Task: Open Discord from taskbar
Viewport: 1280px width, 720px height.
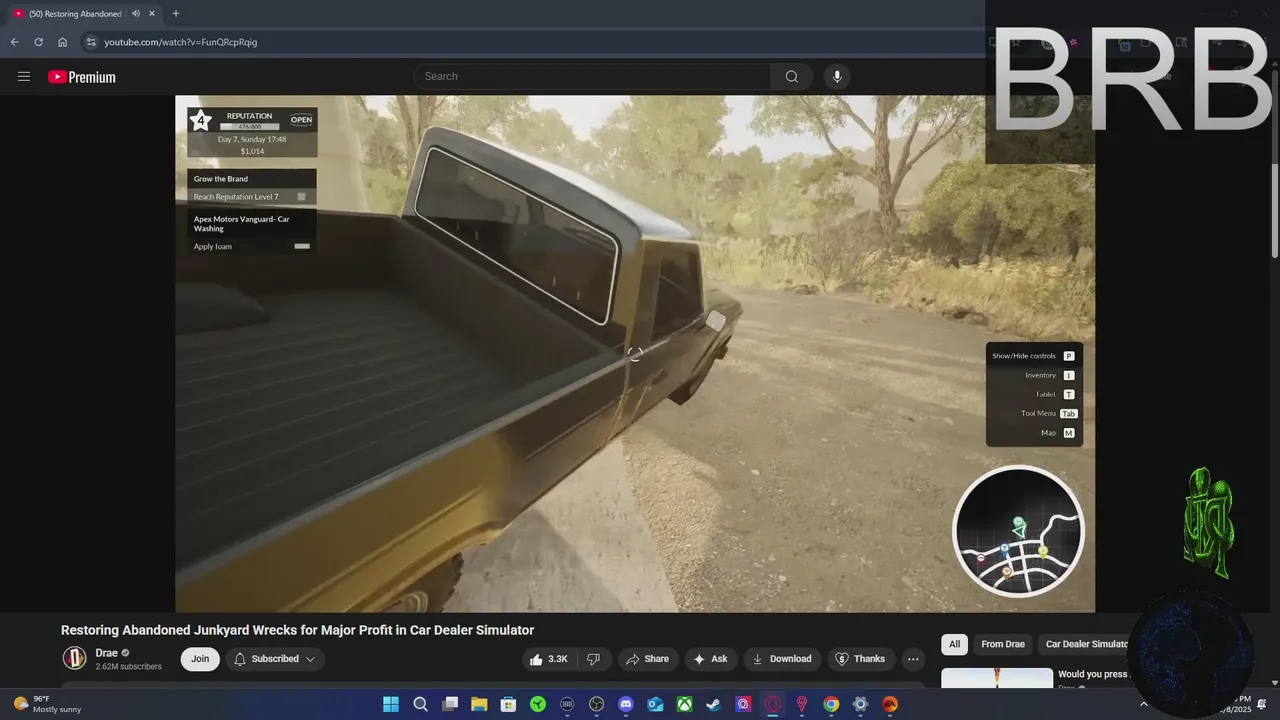Action: 626,704
